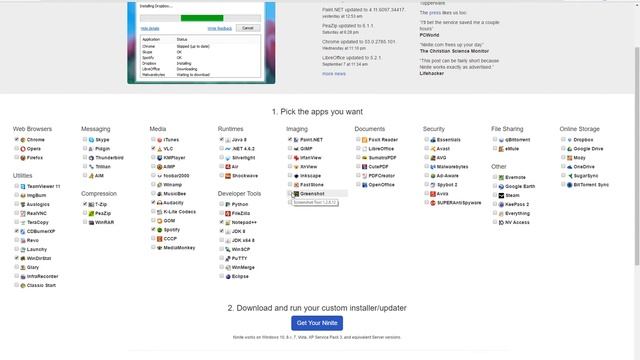Viewport: 640px width, 360px height.
Task: Click the Firefox app icon
Action: [23, 158]
